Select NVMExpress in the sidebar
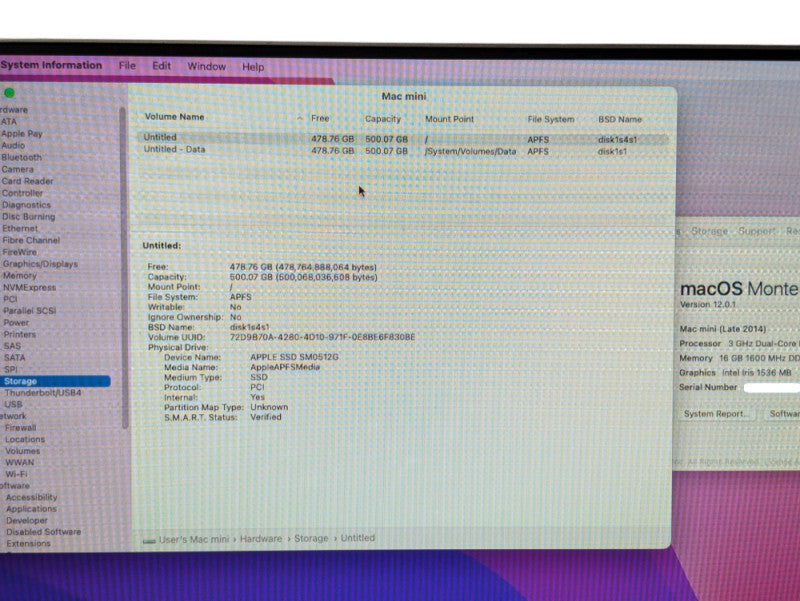The width and height of the screenshot is (800, 601). point(30,287)
